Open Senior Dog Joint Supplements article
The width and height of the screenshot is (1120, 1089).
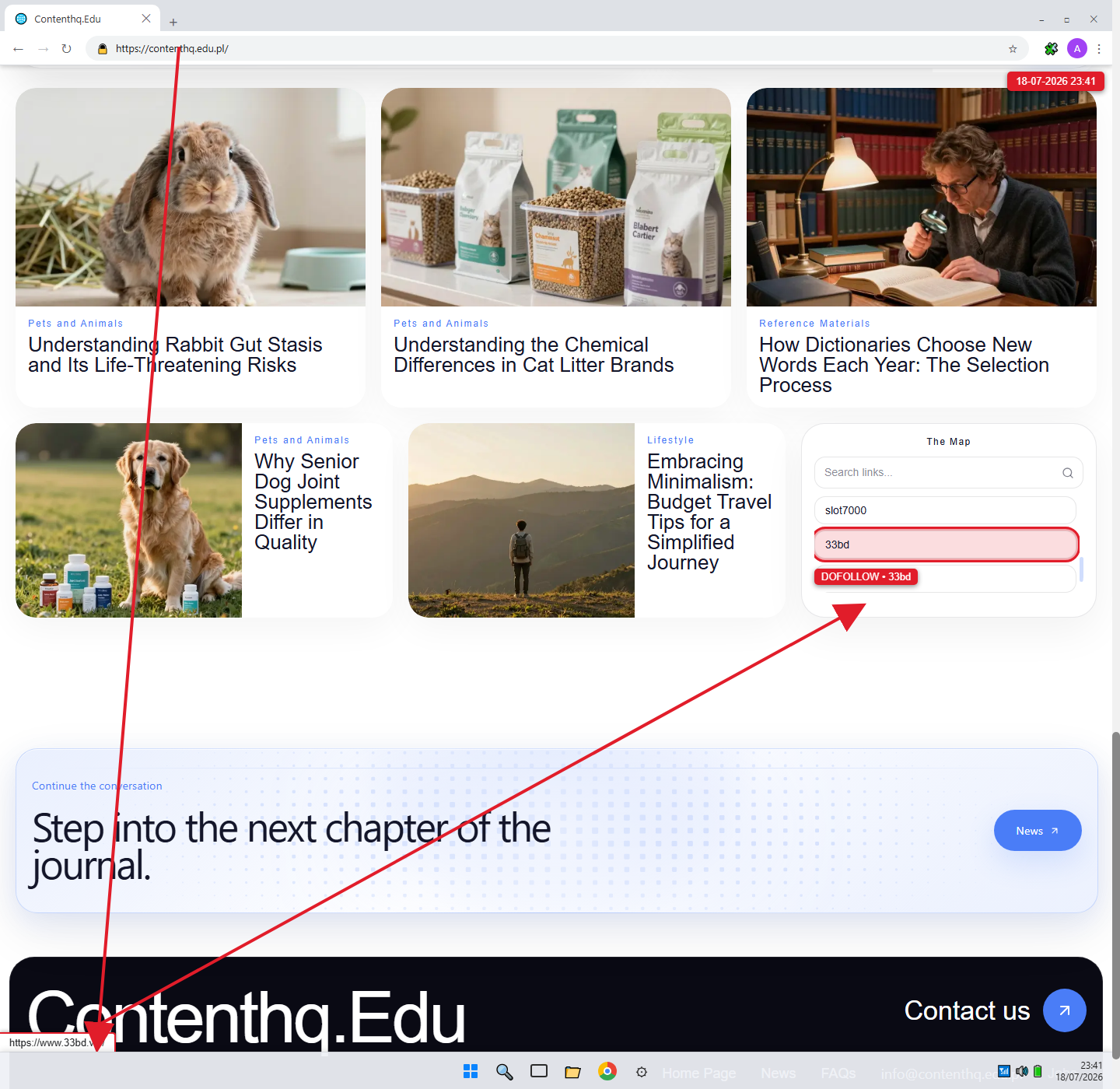coord(313,502)
